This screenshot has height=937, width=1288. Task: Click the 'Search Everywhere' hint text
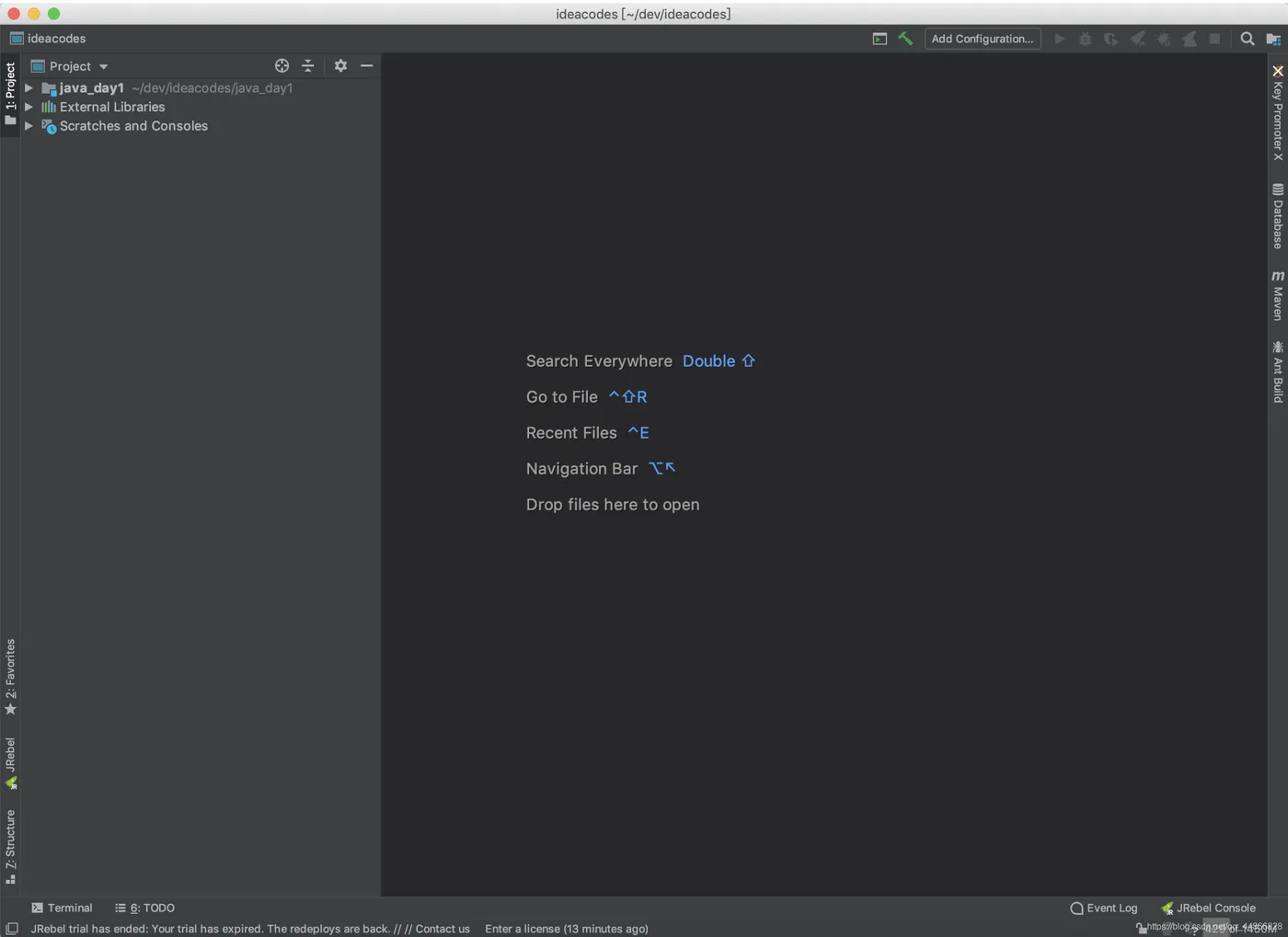[599, 361]
